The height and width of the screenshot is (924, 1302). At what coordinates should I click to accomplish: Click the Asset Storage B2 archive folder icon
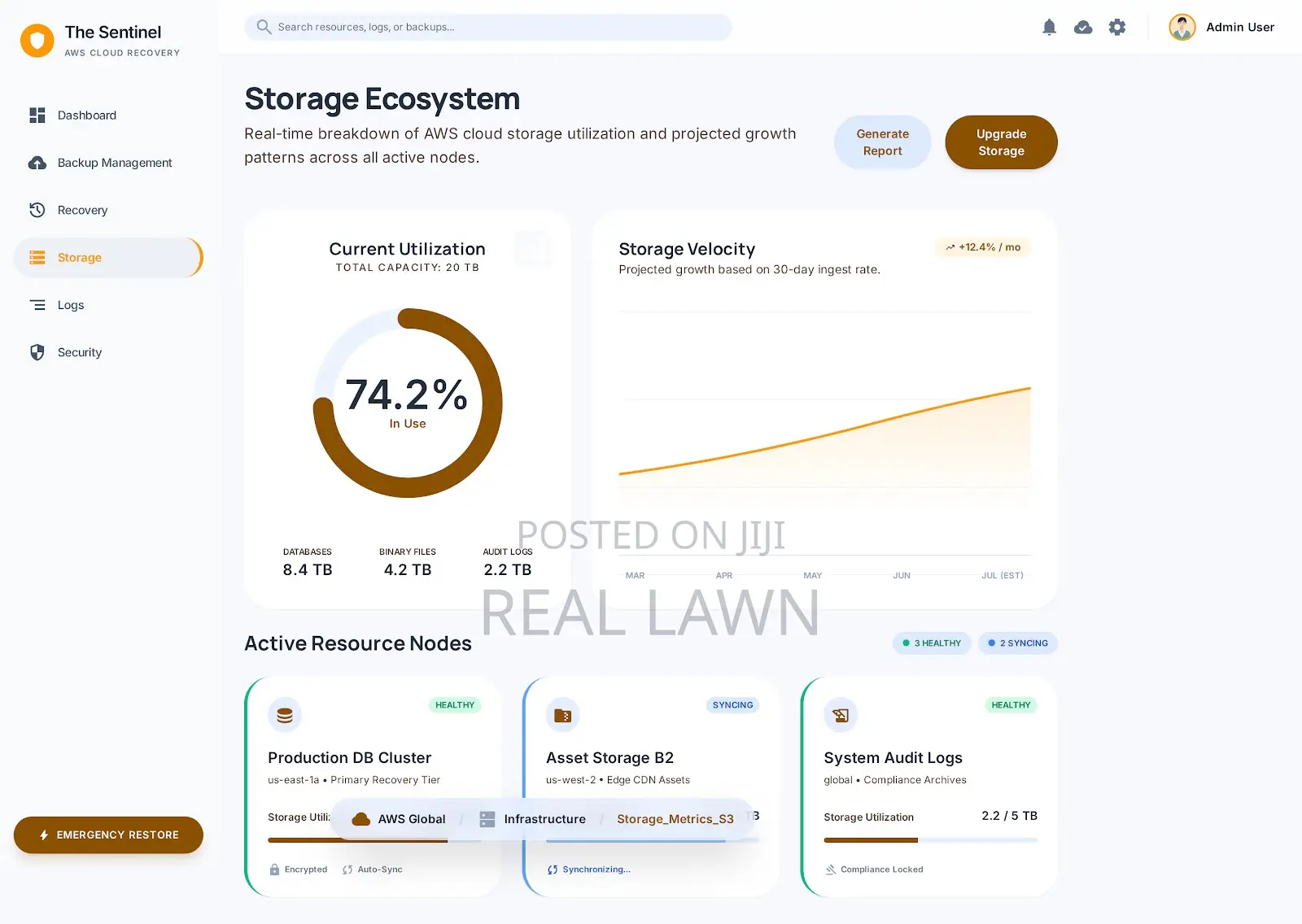(562, 715)
